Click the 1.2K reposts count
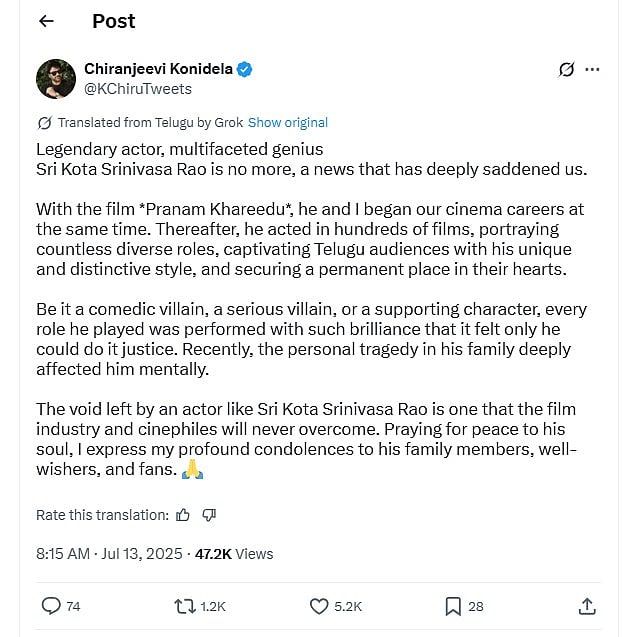Viewport: 623px width, 637px height. point(213,606)
